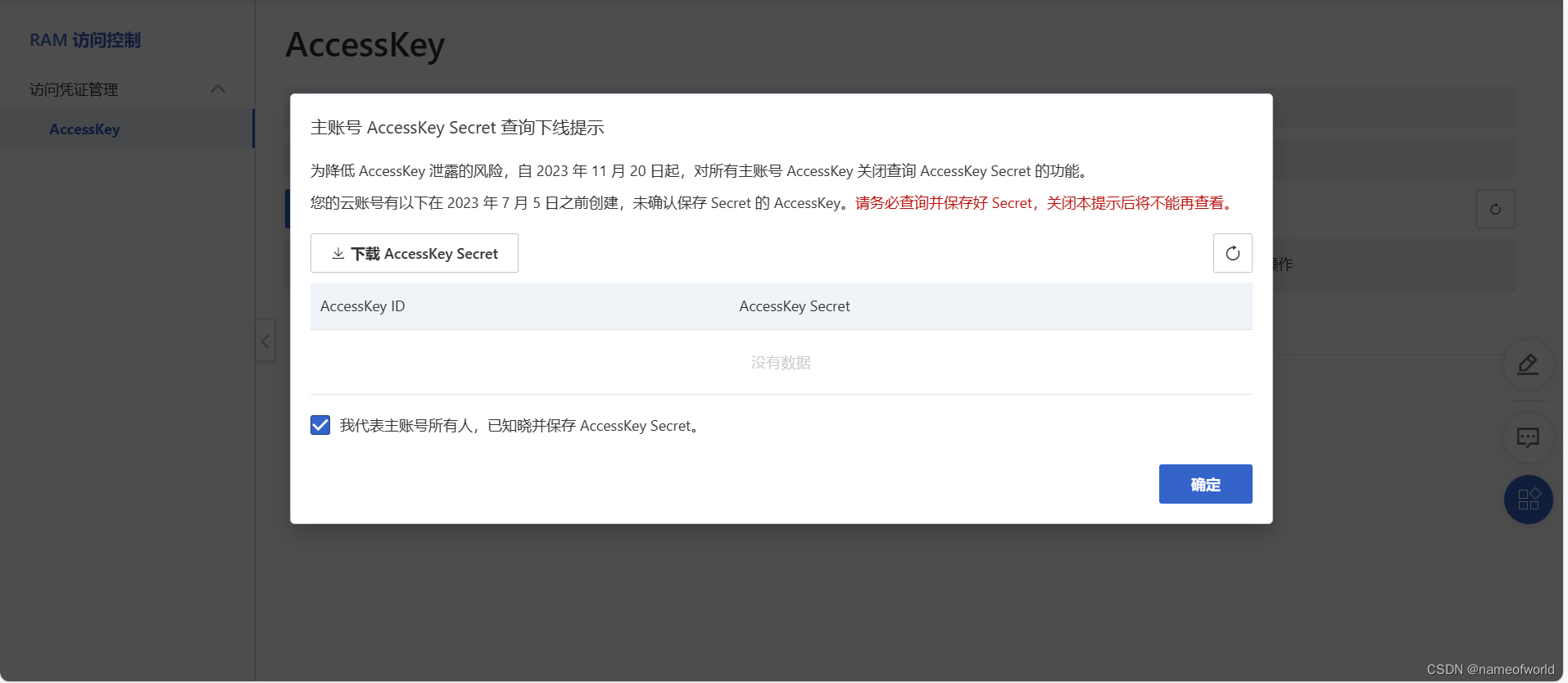Click the AccessKey page heading
The height and width of the screenshot is (683, 1568).
[x=365, y=45]
